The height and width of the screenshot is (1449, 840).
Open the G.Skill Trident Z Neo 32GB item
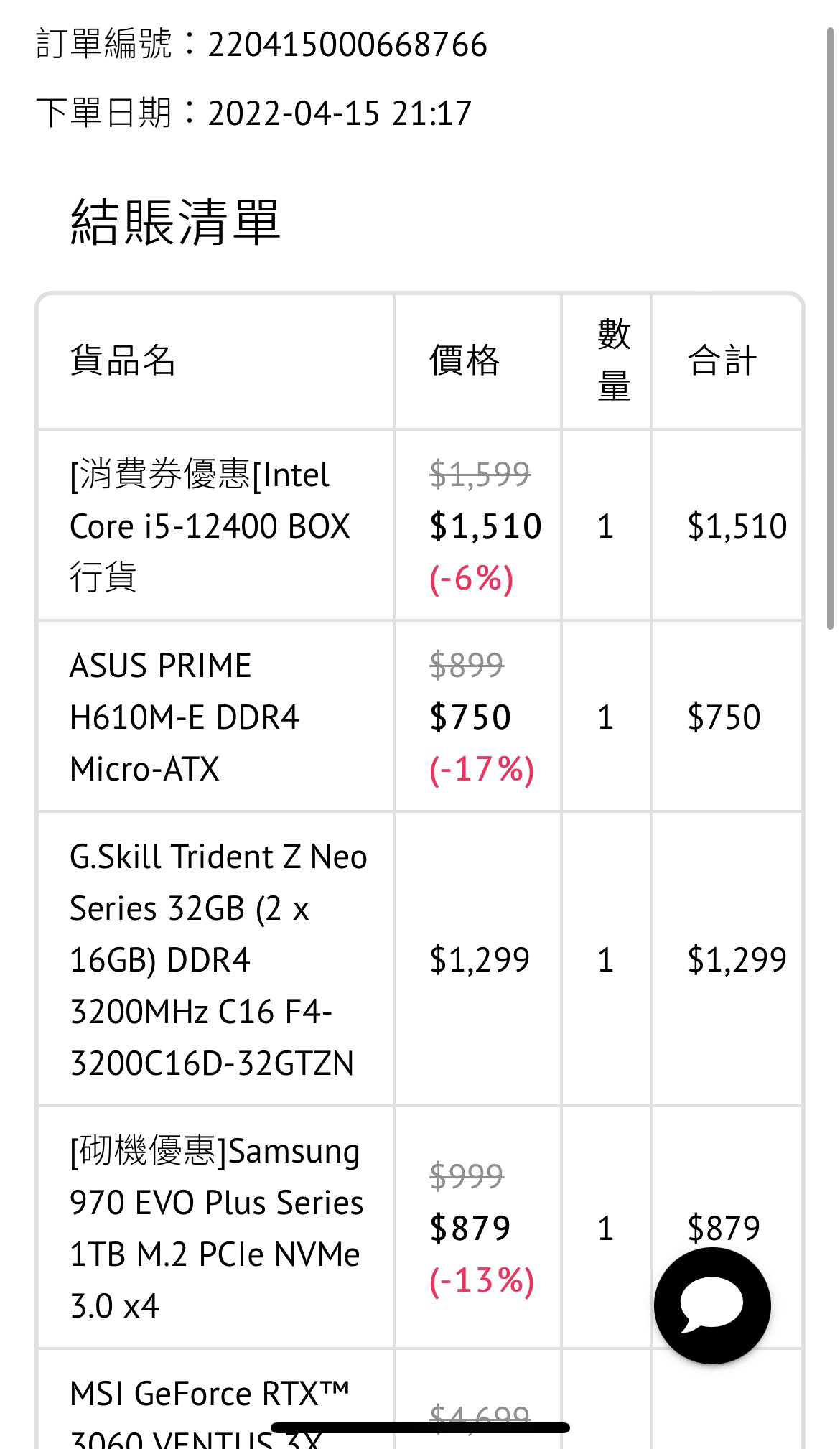(x=218, y=959)
